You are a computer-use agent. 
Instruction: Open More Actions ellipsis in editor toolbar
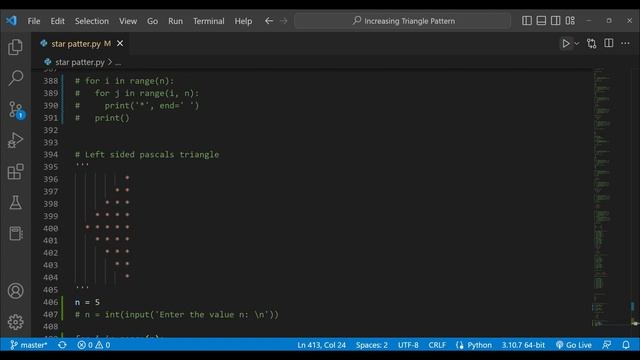click(x=625, y=43)
